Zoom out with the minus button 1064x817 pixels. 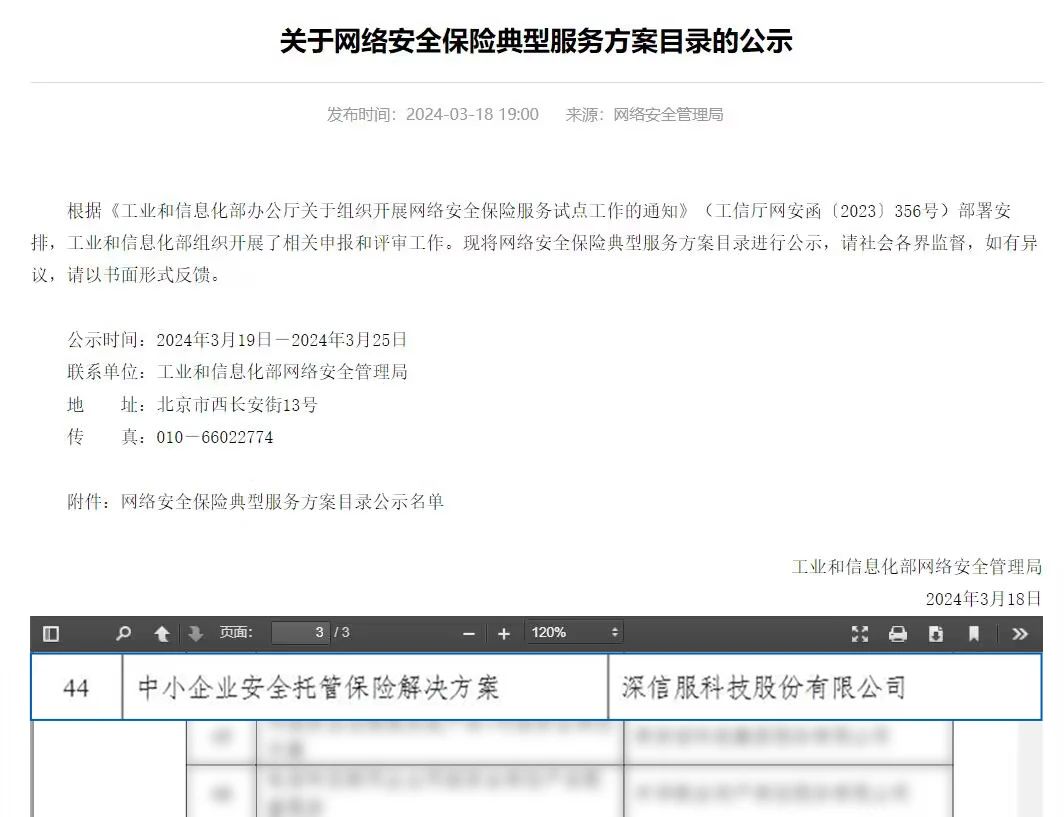(x=468, y=633)
